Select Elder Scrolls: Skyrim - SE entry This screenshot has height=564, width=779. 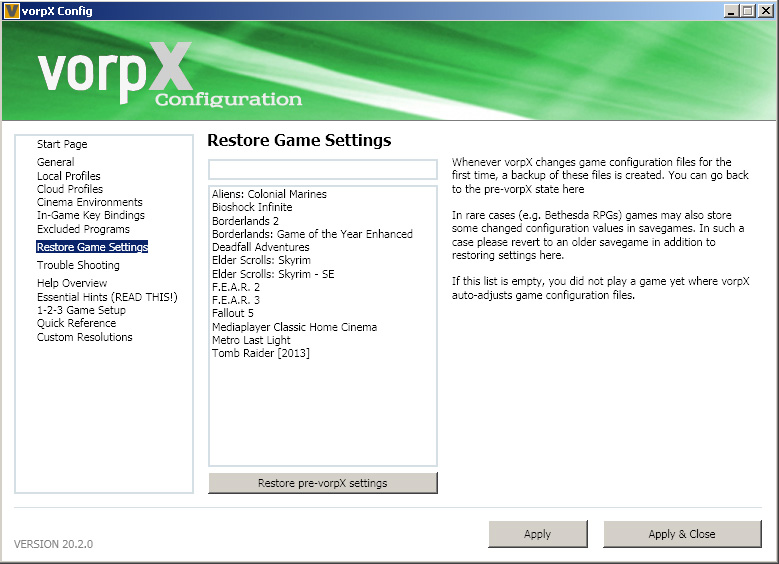click(273, 274)
